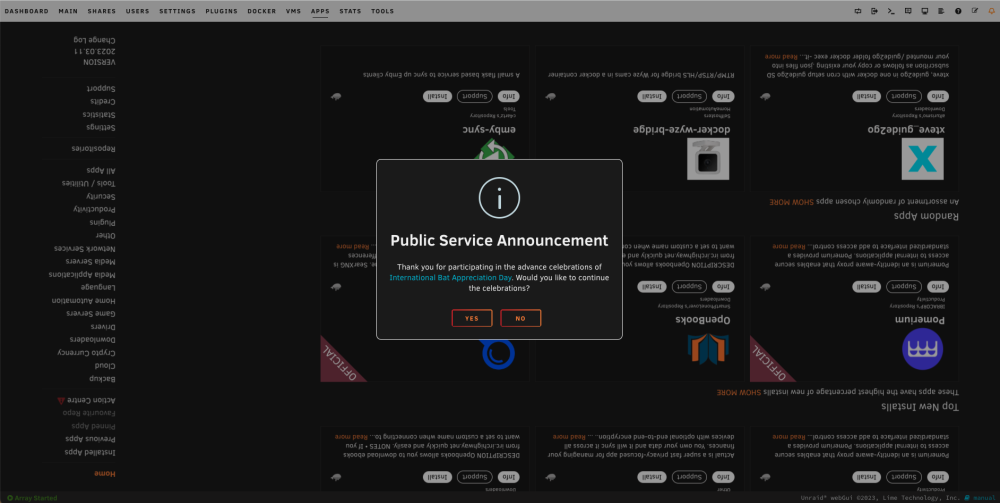
Task: Install the xteve_guide2go app
Action: pyautogui.click(x=867, y=96)
